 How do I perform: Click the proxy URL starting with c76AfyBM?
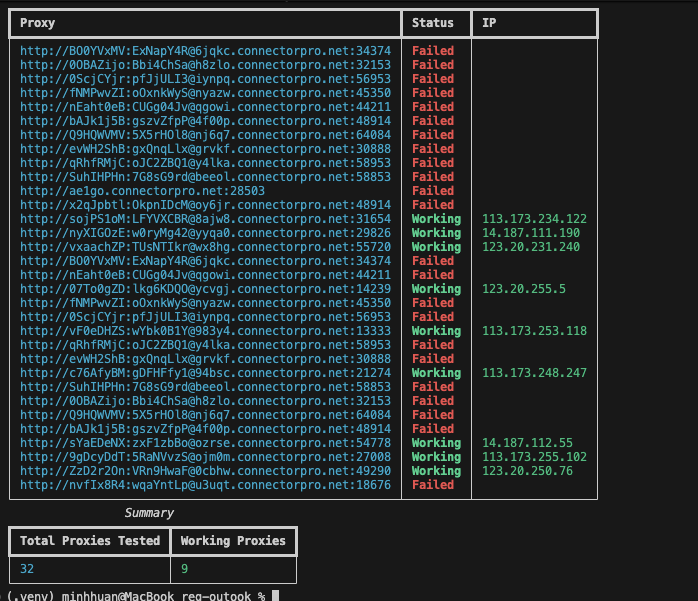click(x=205, y=373)
